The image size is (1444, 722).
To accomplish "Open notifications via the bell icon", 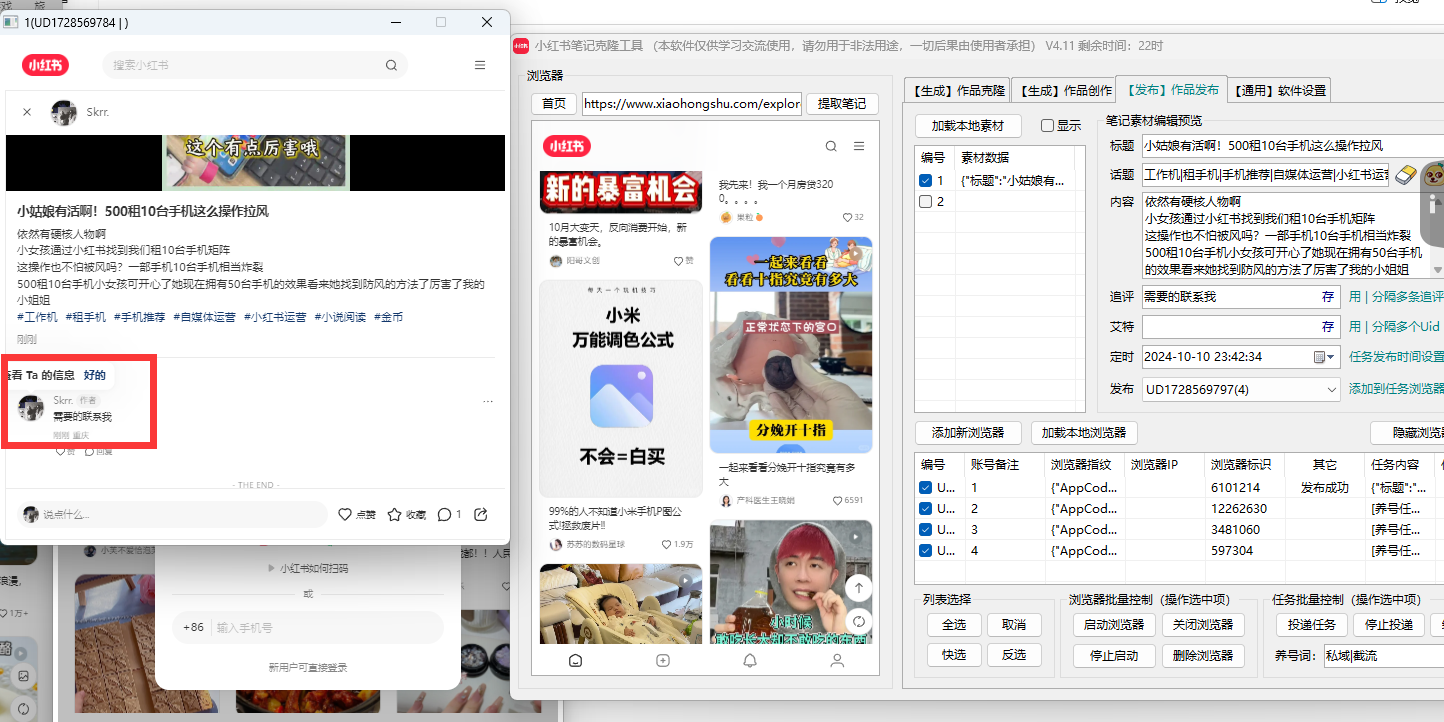I will [x=749, y=661].
